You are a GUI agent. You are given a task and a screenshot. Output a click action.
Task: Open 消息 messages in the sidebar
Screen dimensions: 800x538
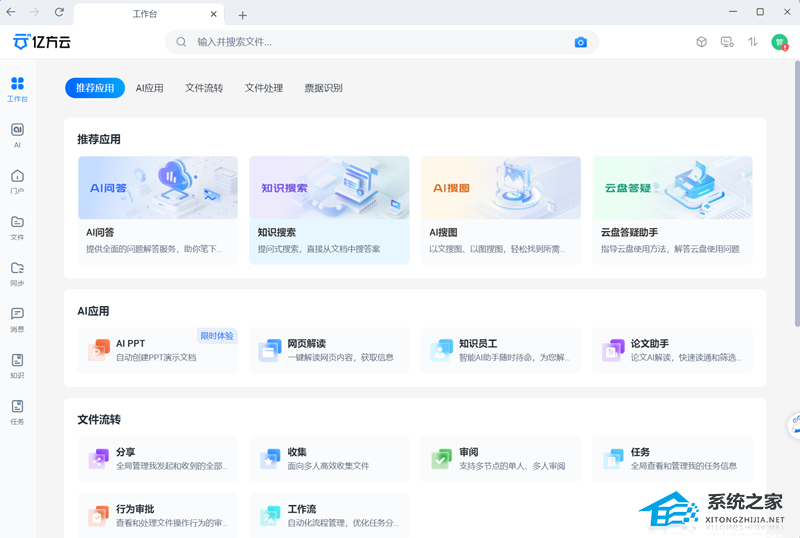[x=17, y=319]
